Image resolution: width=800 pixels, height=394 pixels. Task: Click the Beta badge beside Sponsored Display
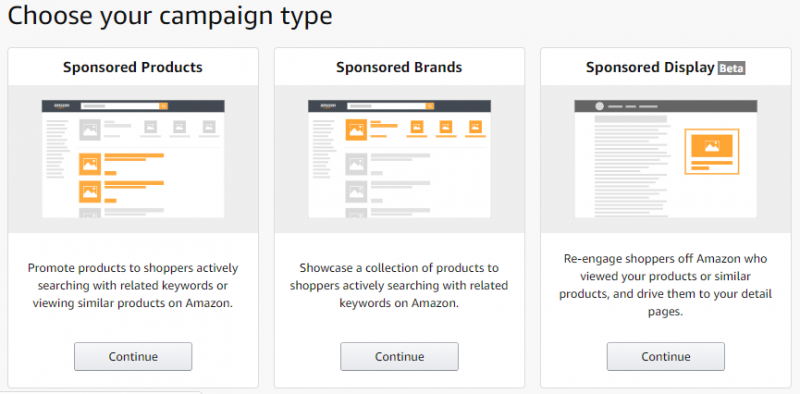732,68
